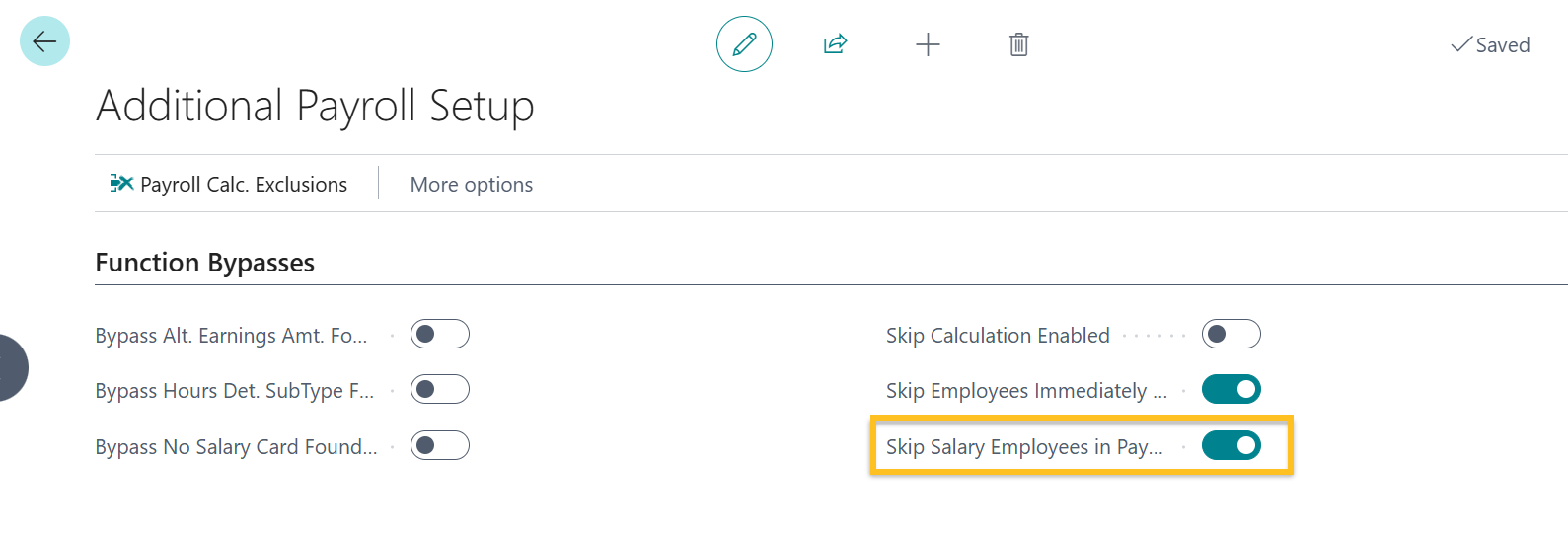Click the Skip Salary Employees in Pay label
Image resolution: width=1568 pixels, height=541 pixels.
pyautogui.click(x=1023, y=447)
